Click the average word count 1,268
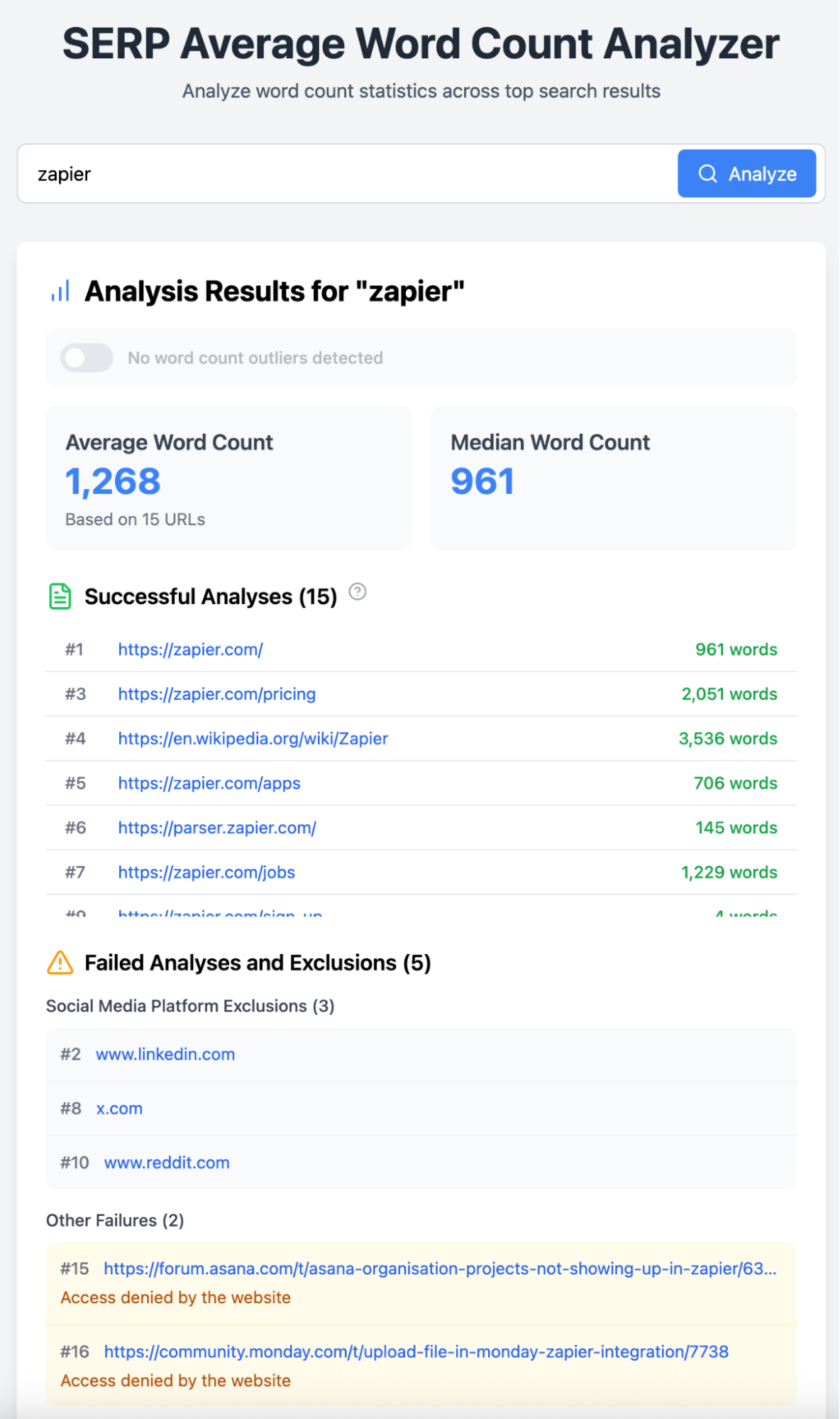 113,481
